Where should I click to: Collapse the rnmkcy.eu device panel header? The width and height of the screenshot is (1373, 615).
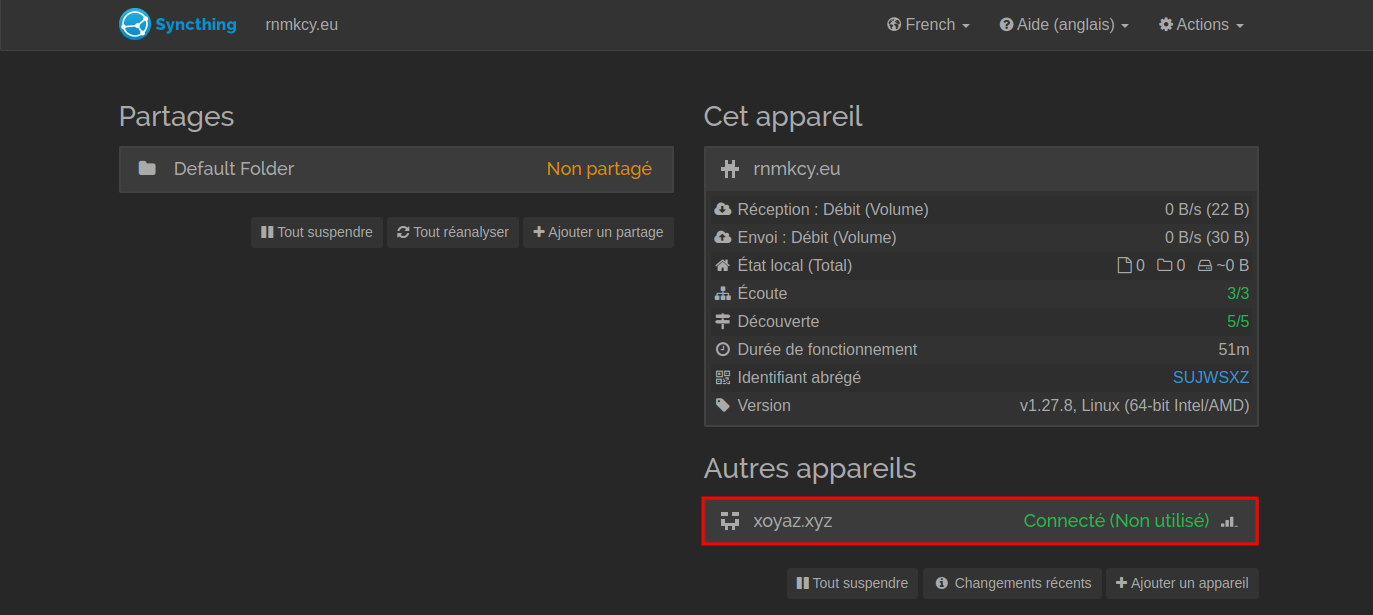click(980, 169)
